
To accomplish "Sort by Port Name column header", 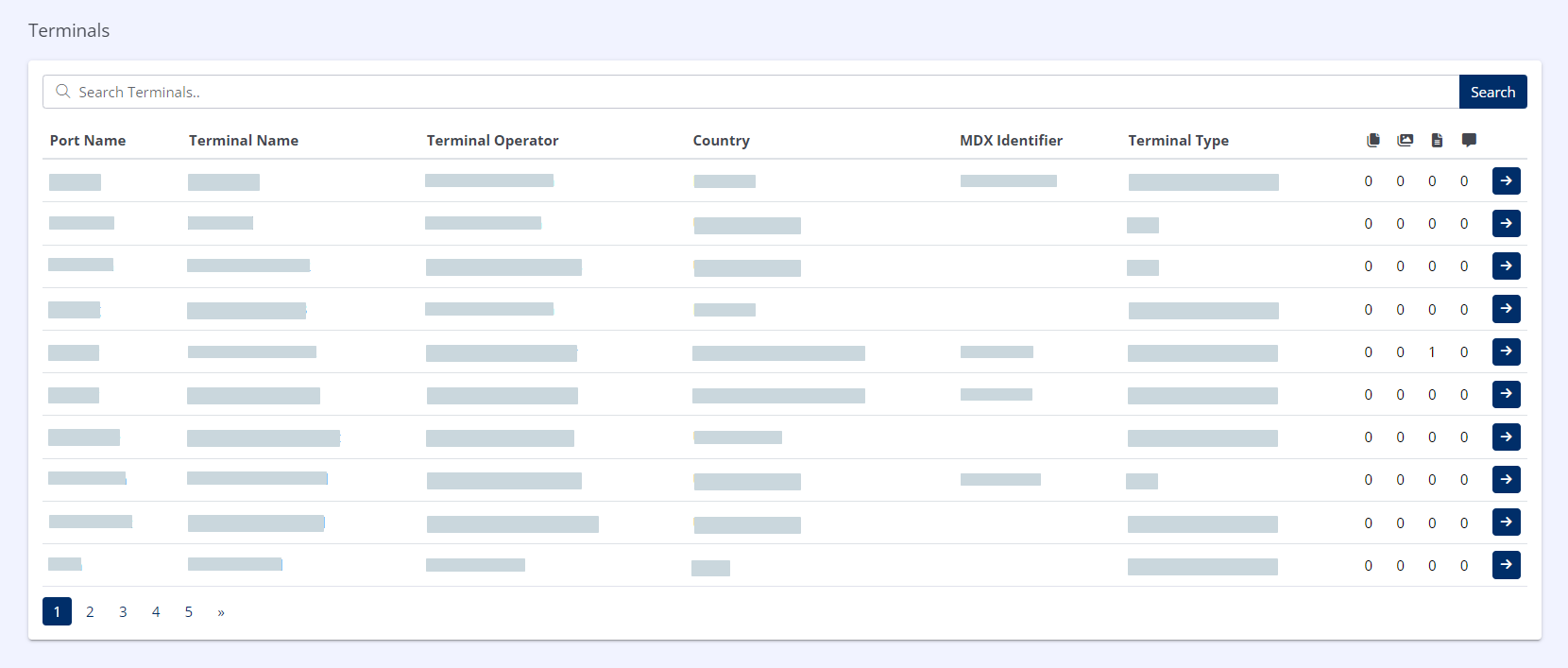I will click(x=88, y=141).
